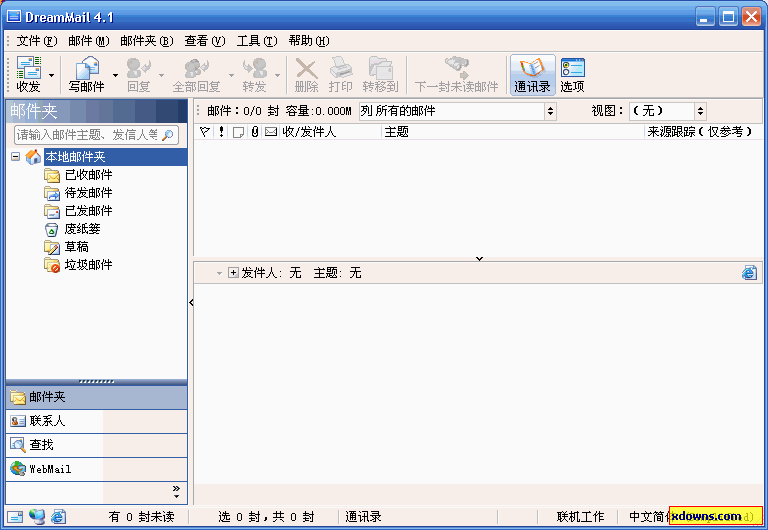
Task: Open the dropdown arrow beside 写邮件
Action: pyautogui.click(x=115, y=75)
